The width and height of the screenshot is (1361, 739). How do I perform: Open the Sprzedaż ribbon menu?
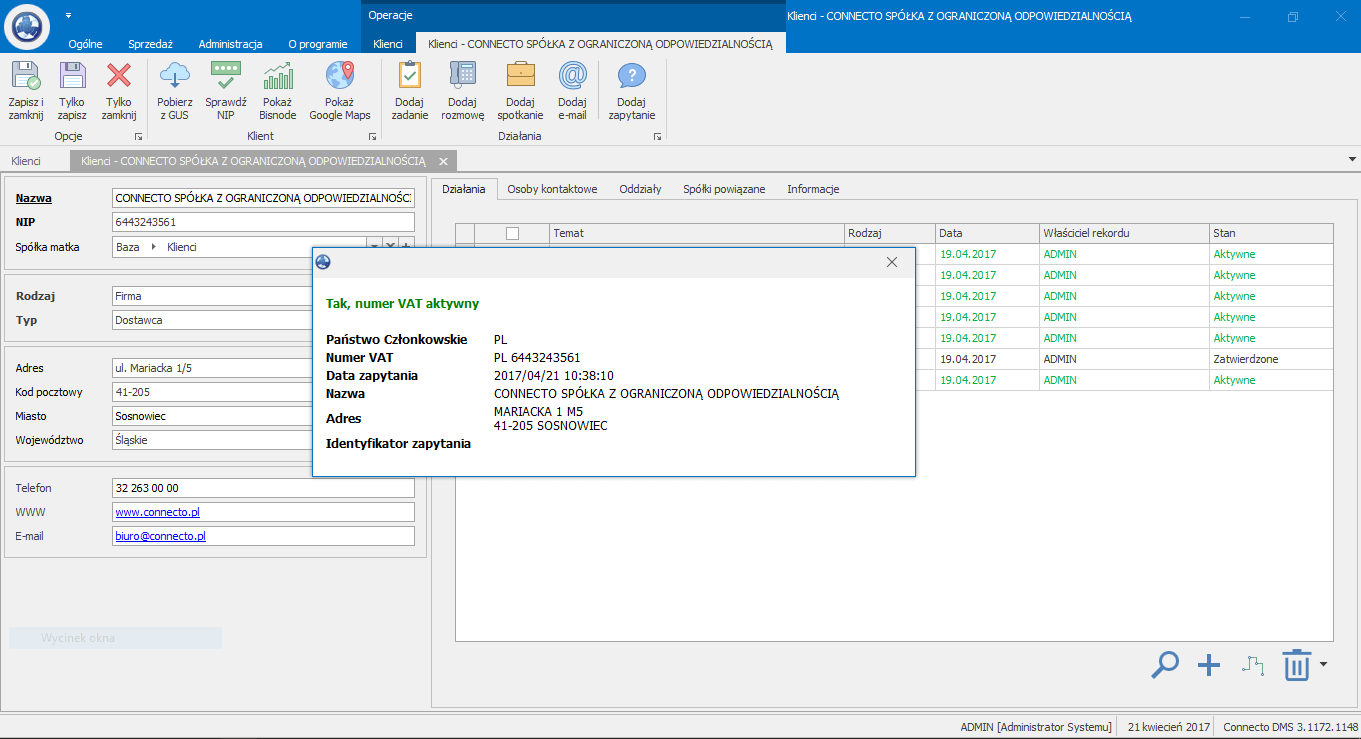[x=150, y=44]
